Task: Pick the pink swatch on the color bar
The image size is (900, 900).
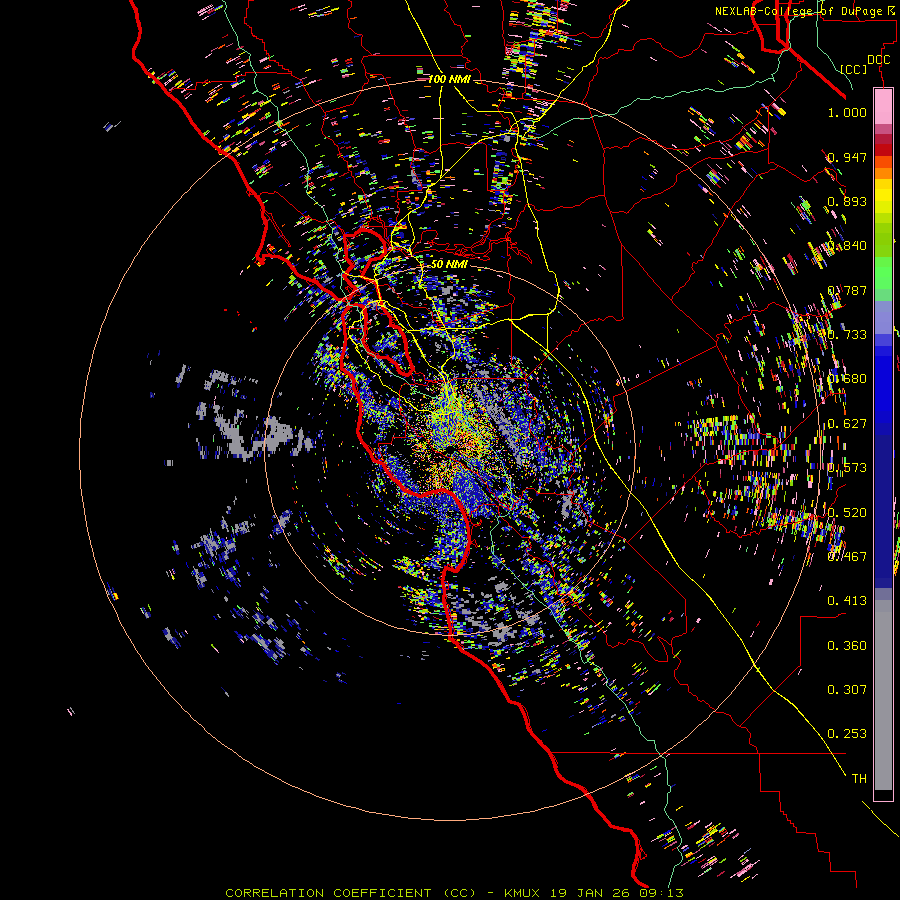Action: (883, 106)
